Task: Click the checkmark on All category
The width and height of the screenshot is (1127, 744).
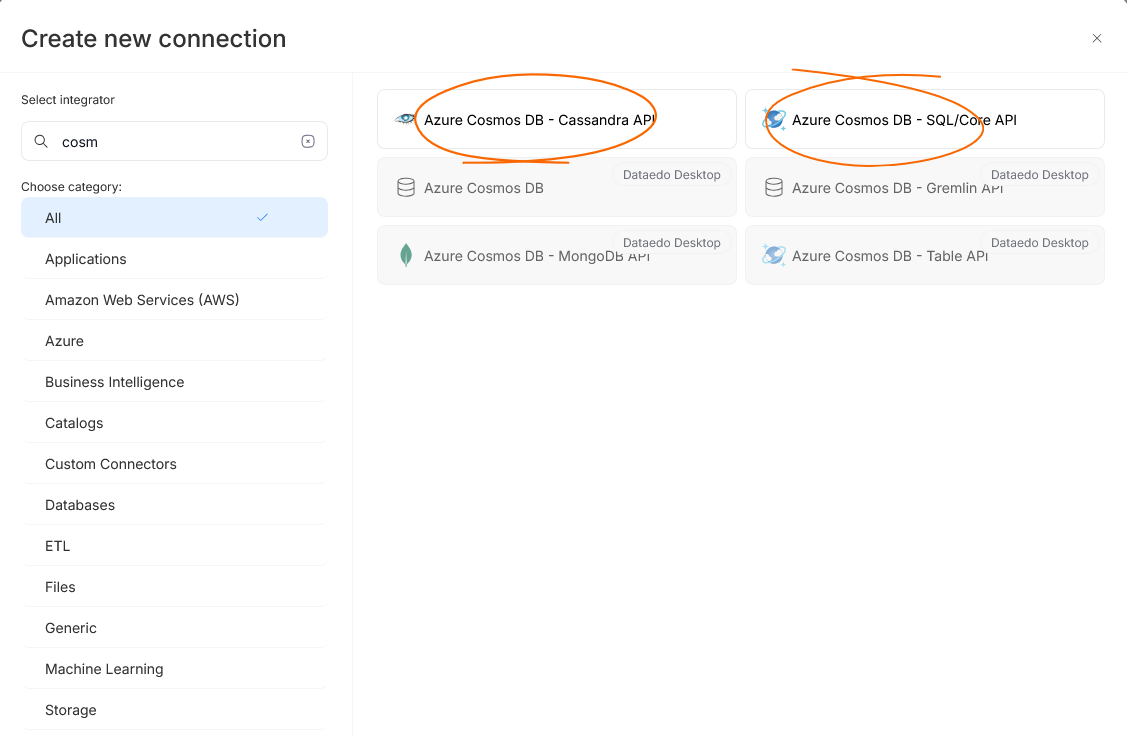Action: click(262, 217)
